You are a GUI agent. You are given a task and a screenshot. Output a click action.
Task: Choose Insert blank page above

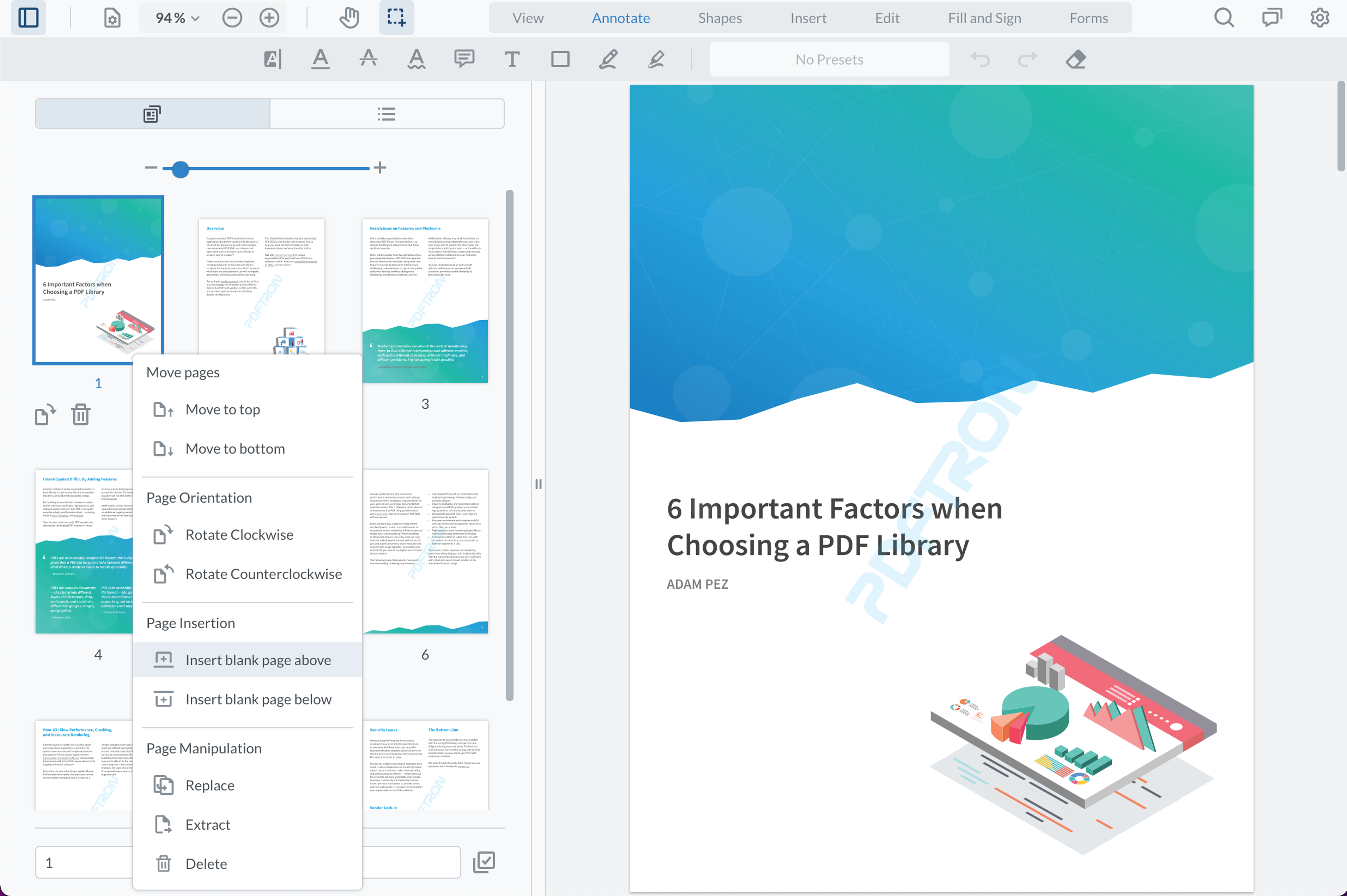[257, 660]
